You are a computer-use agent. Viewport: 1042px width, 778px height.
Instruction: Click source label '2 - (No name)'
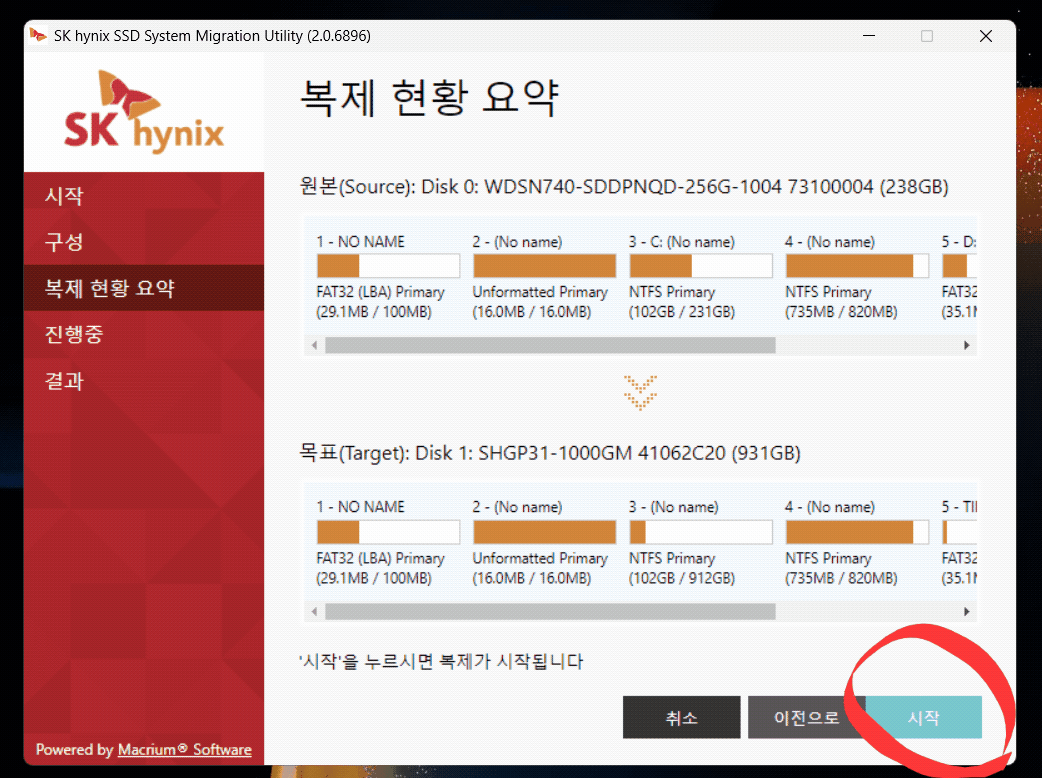point(517,242)
